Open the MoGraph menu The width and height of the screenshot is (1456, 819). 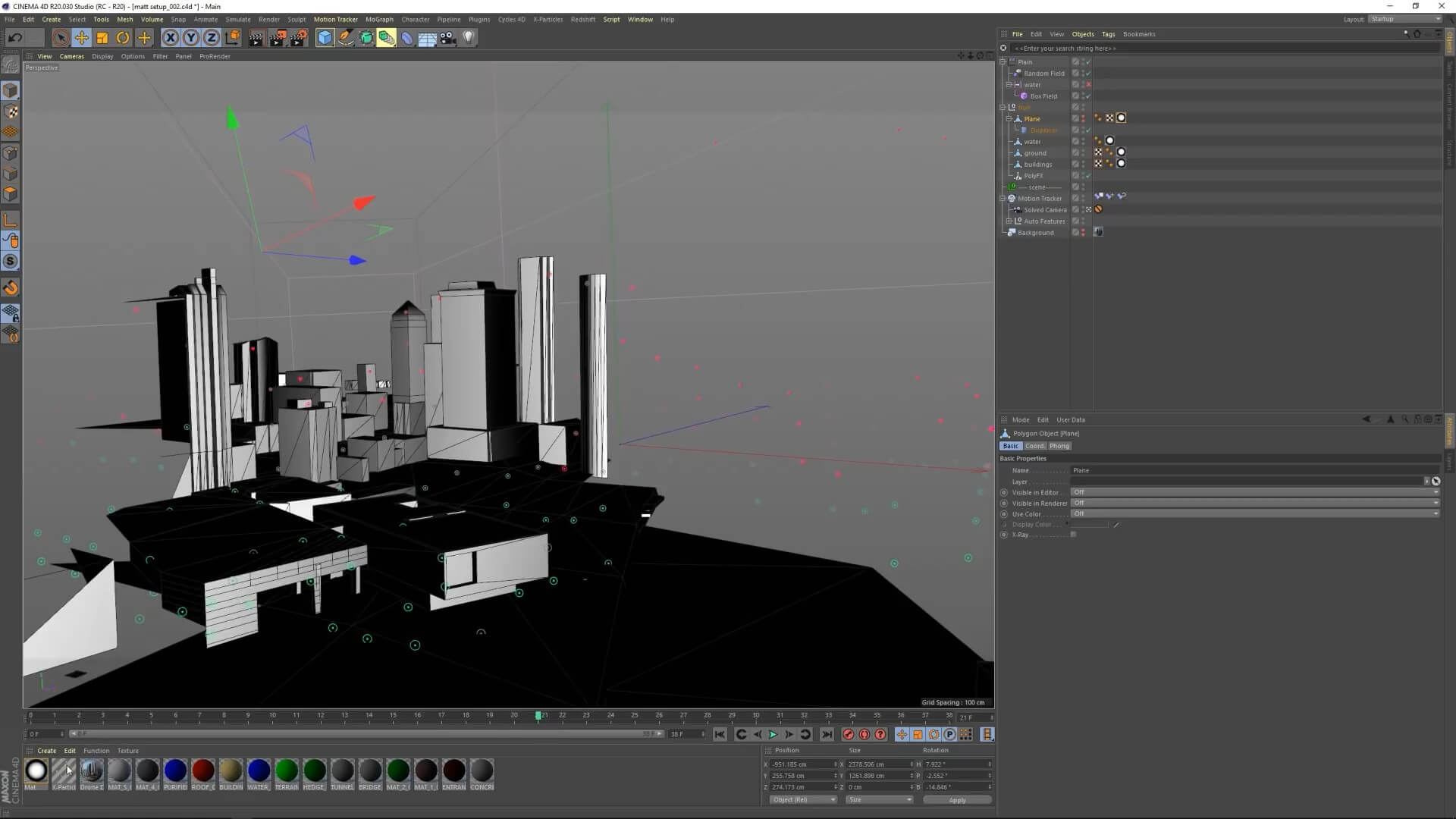379,20
